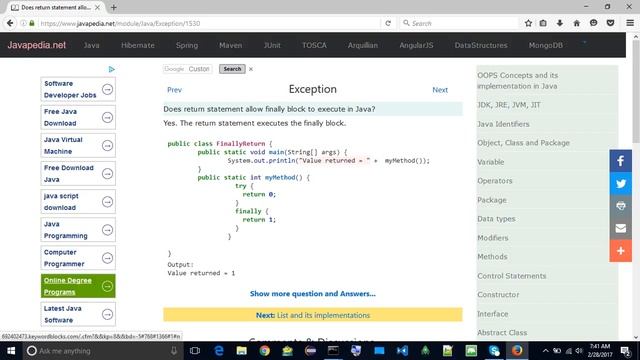Open the TOSCA menu in navbar
This screenshot has width=640, height=360.
point(314,45)
